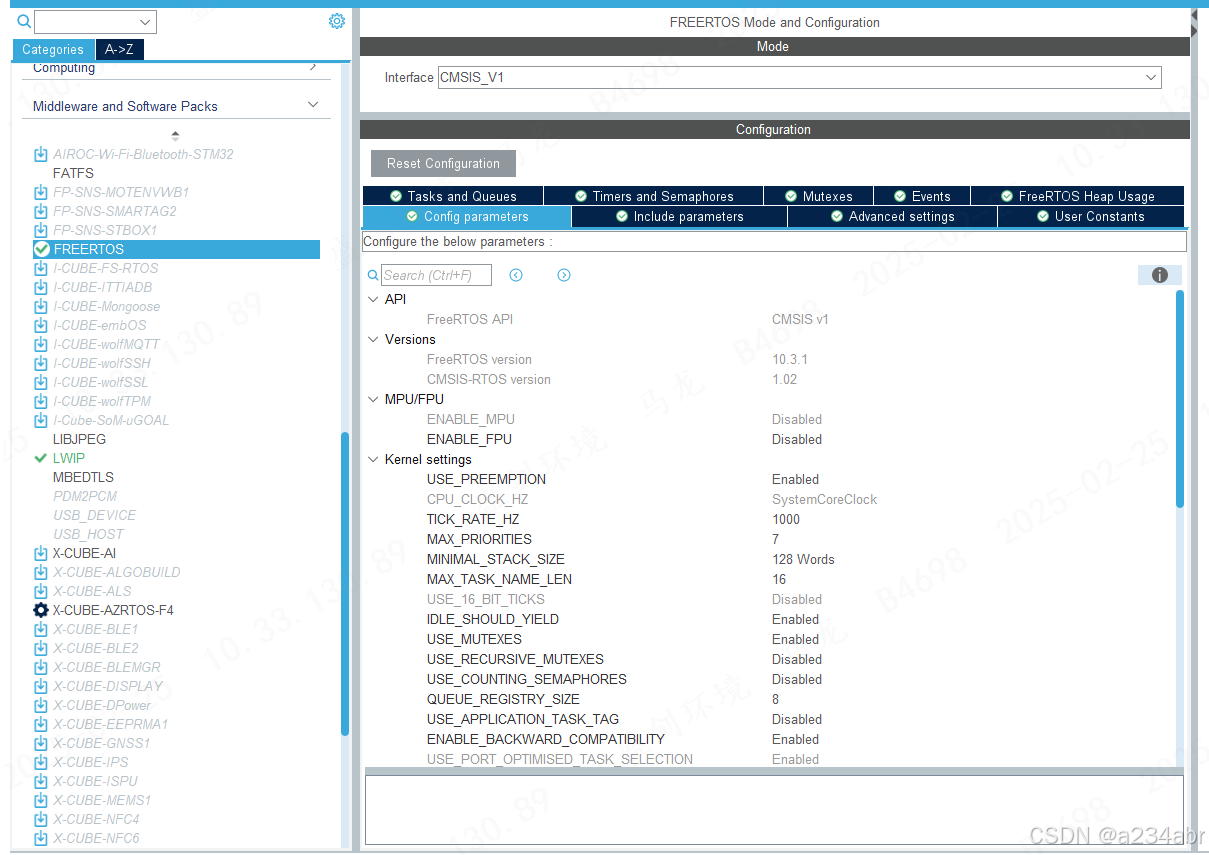Click the download icon next to I-CUBE-Mongoose

[41, 306]
